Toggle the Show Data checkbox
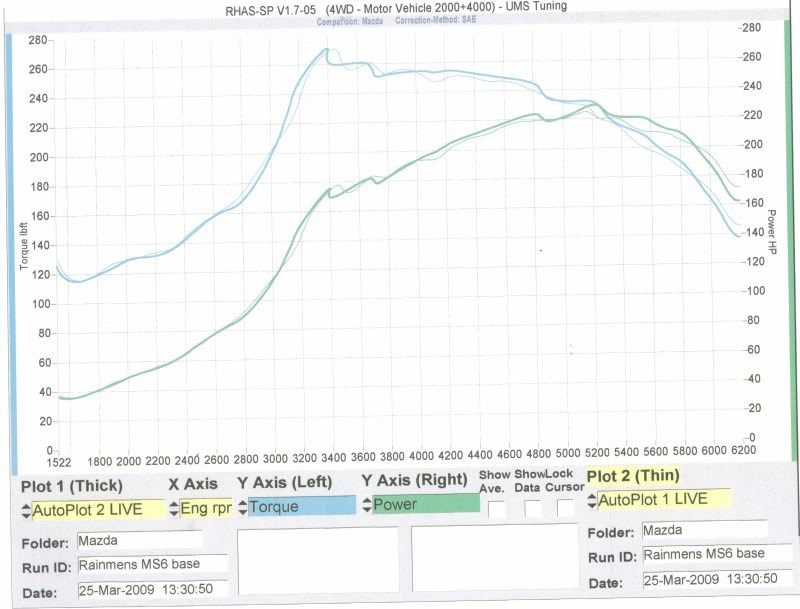The image size is (800, 609). (x=532, y=508)
